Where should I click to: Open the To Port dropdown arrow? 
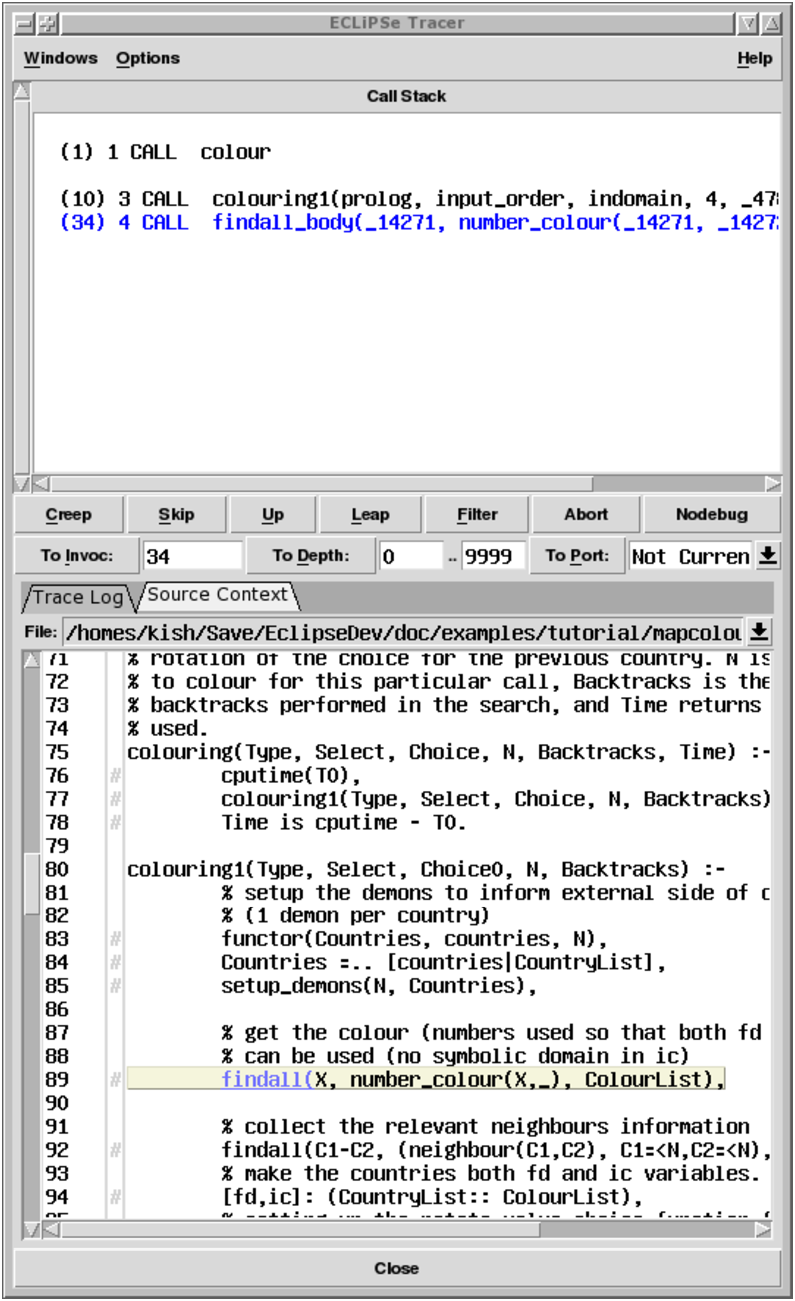tap(767, 555)
